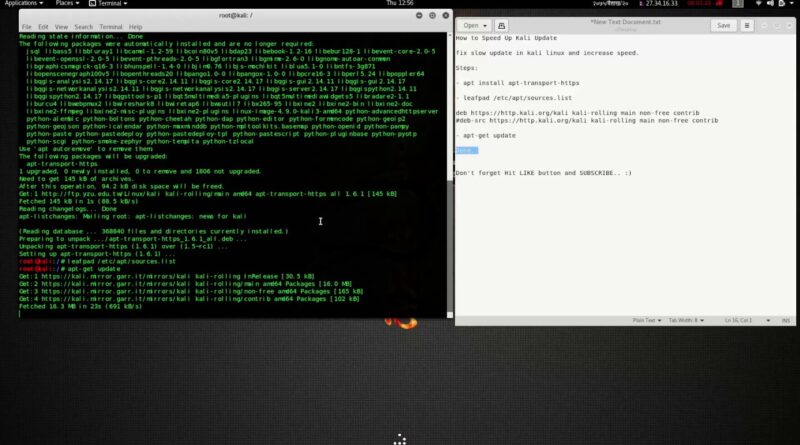Click the clock showing Thu 12:56
Viewport: 800px width, 445px height.
coord(399,3)
